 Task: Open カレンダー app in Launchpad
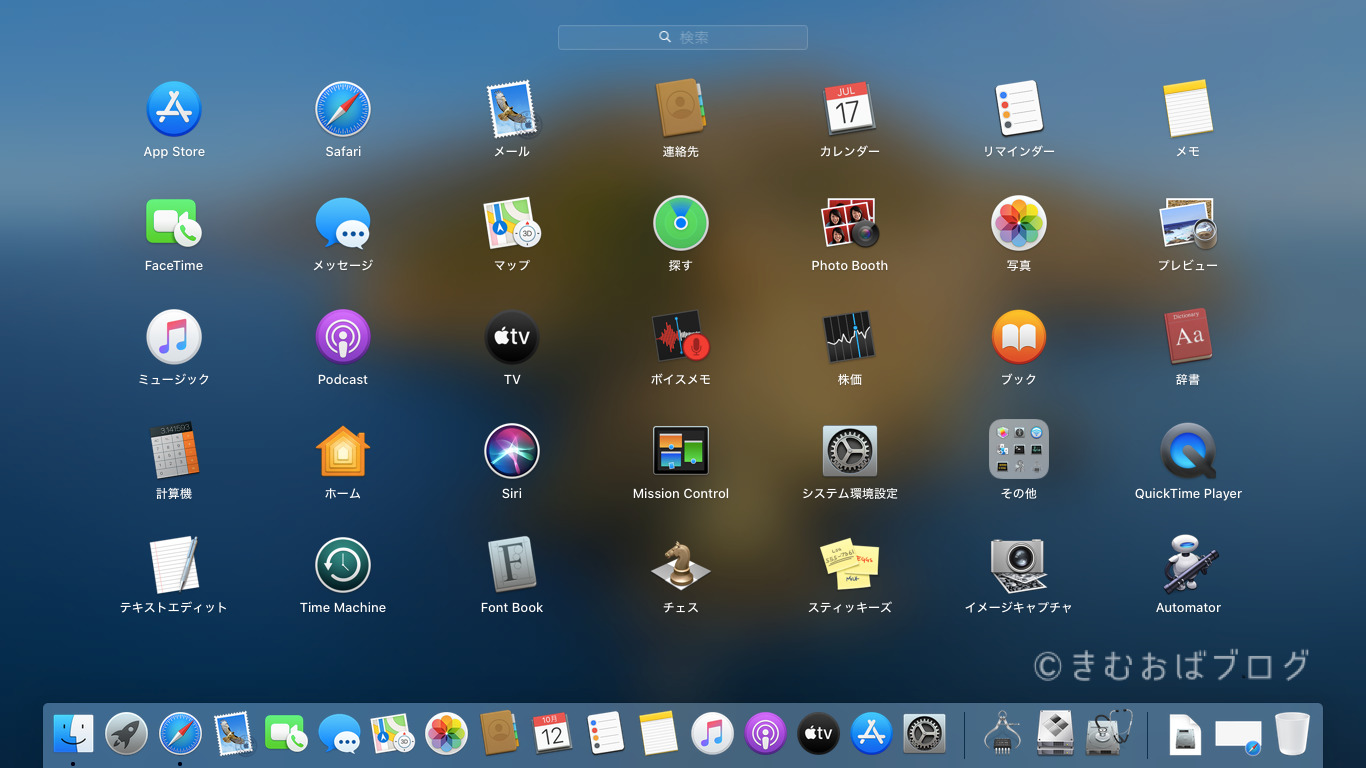[x=850, y=109]
